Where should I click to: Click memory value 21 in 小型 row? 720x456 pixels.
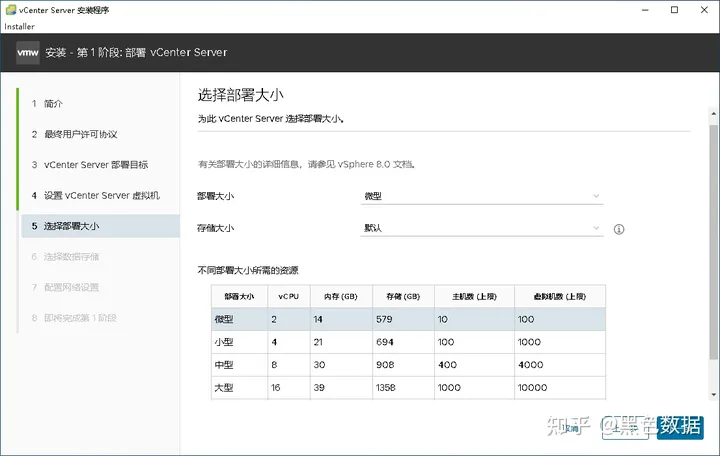(318, 342)
